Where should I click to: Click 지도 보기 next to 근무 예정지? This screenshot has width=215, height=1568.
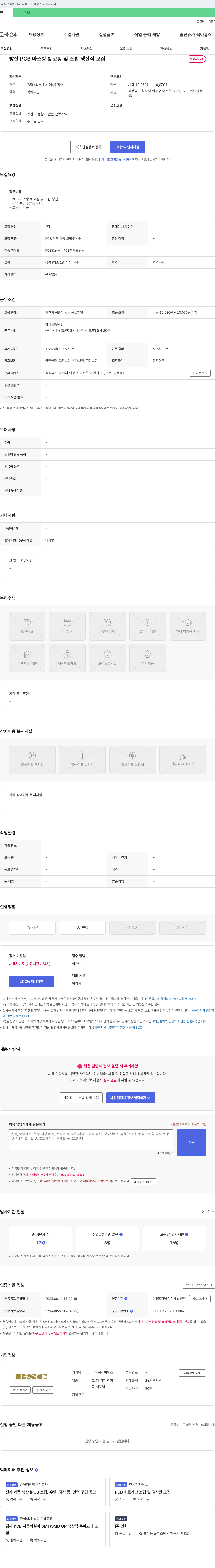click(200, 373)
